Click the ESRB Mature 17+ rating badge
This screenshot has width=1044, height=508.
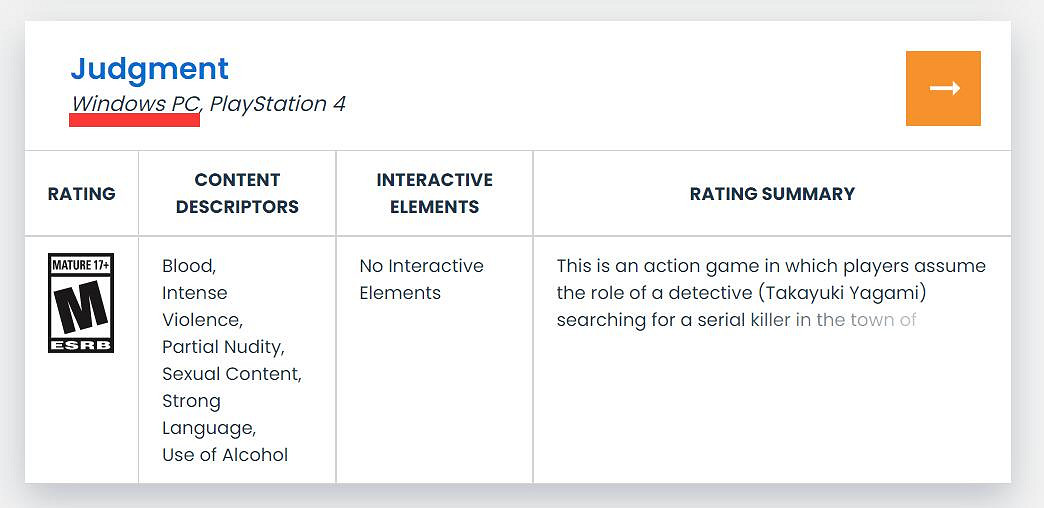[81, 302]
